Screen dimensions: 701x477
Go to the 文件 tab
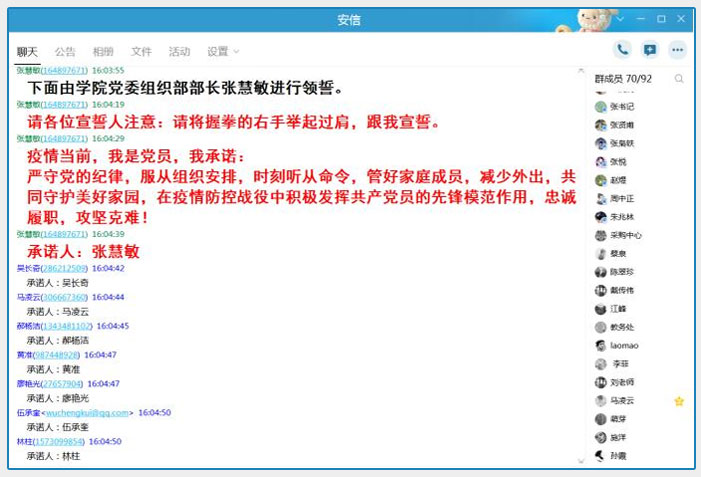[x=141, y=52]
